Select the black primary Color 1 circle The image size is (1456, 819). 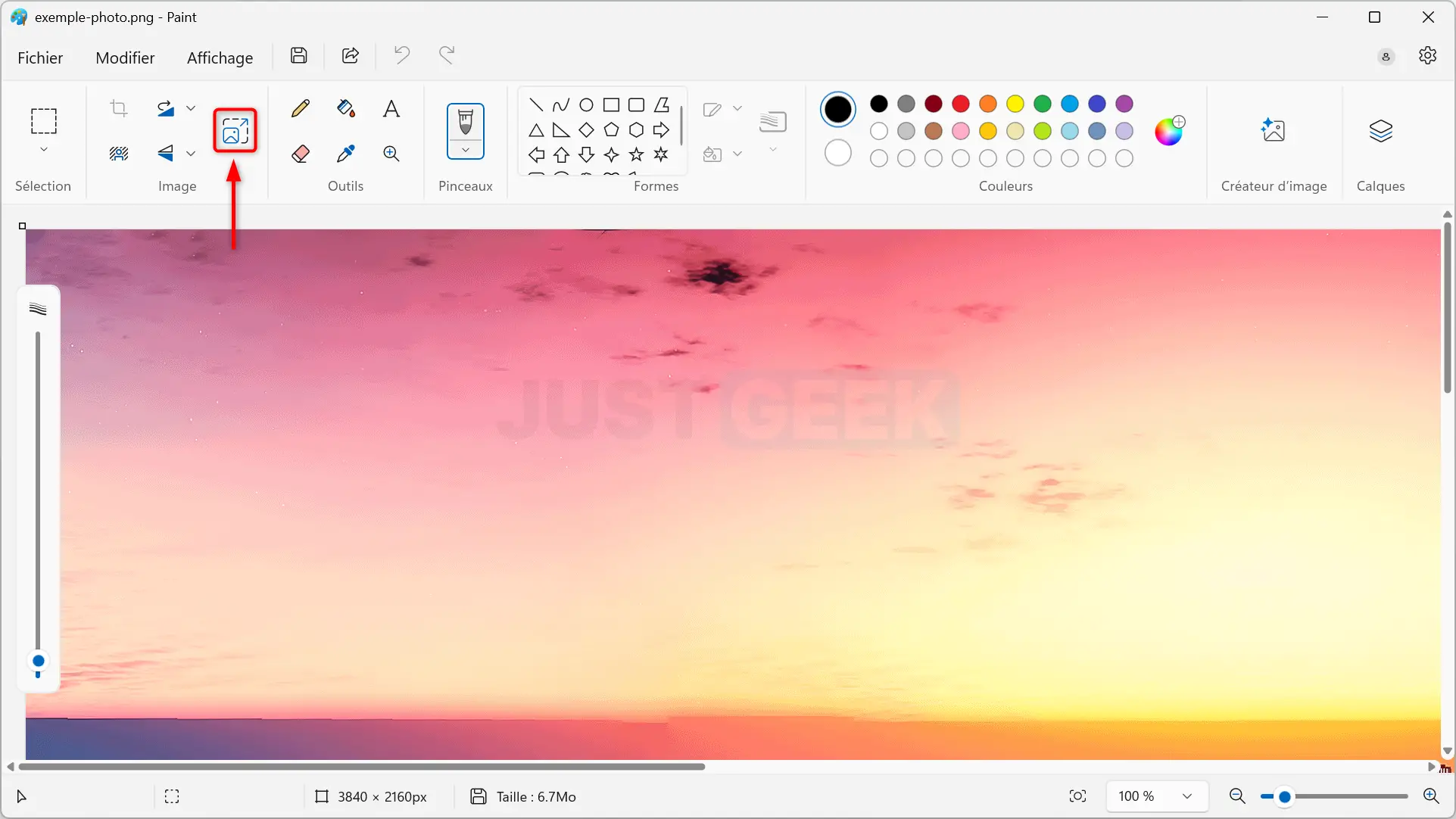837,110
